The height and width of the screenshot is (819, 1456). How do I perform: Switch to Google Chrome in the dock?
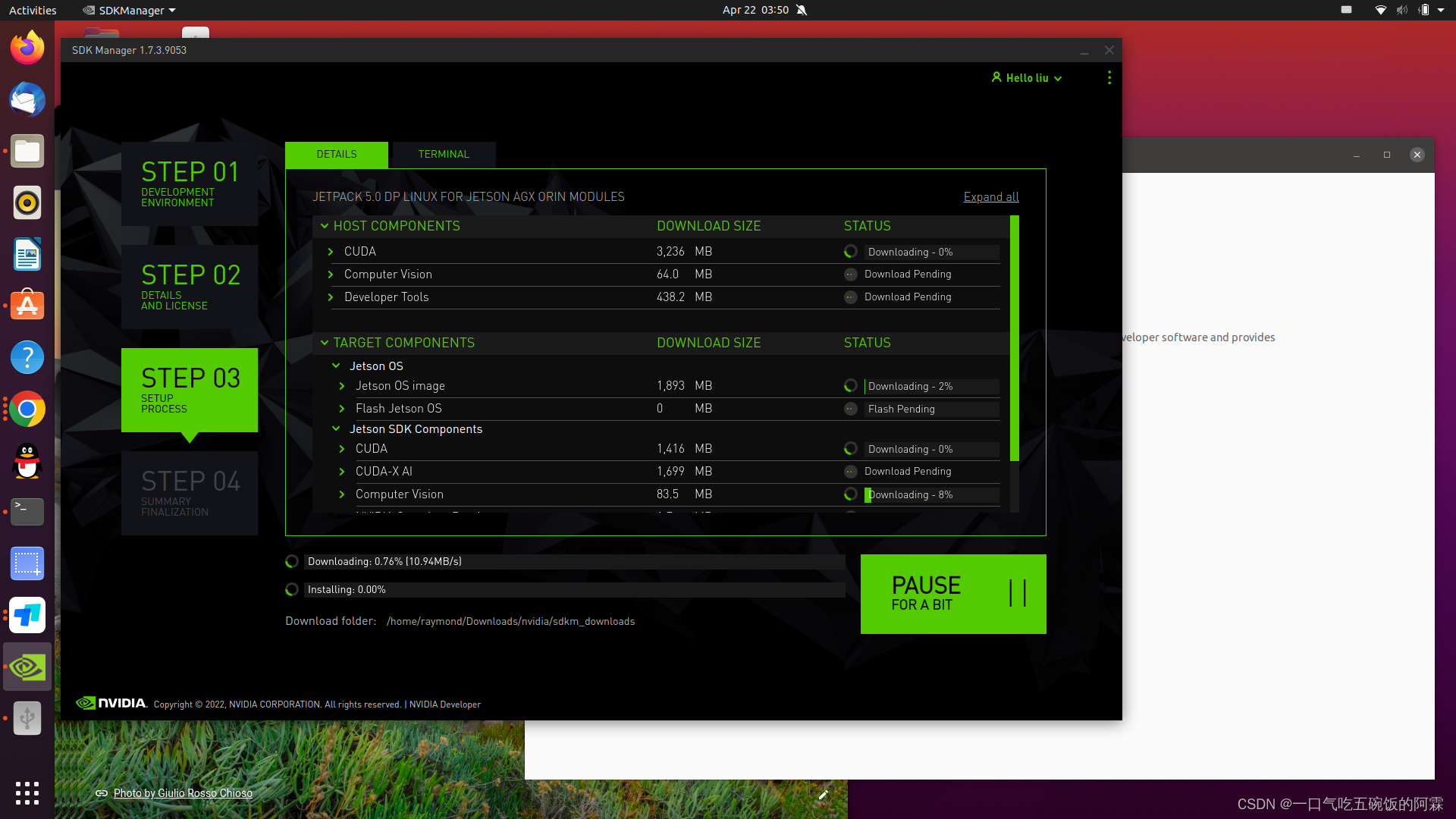(27, 409)
